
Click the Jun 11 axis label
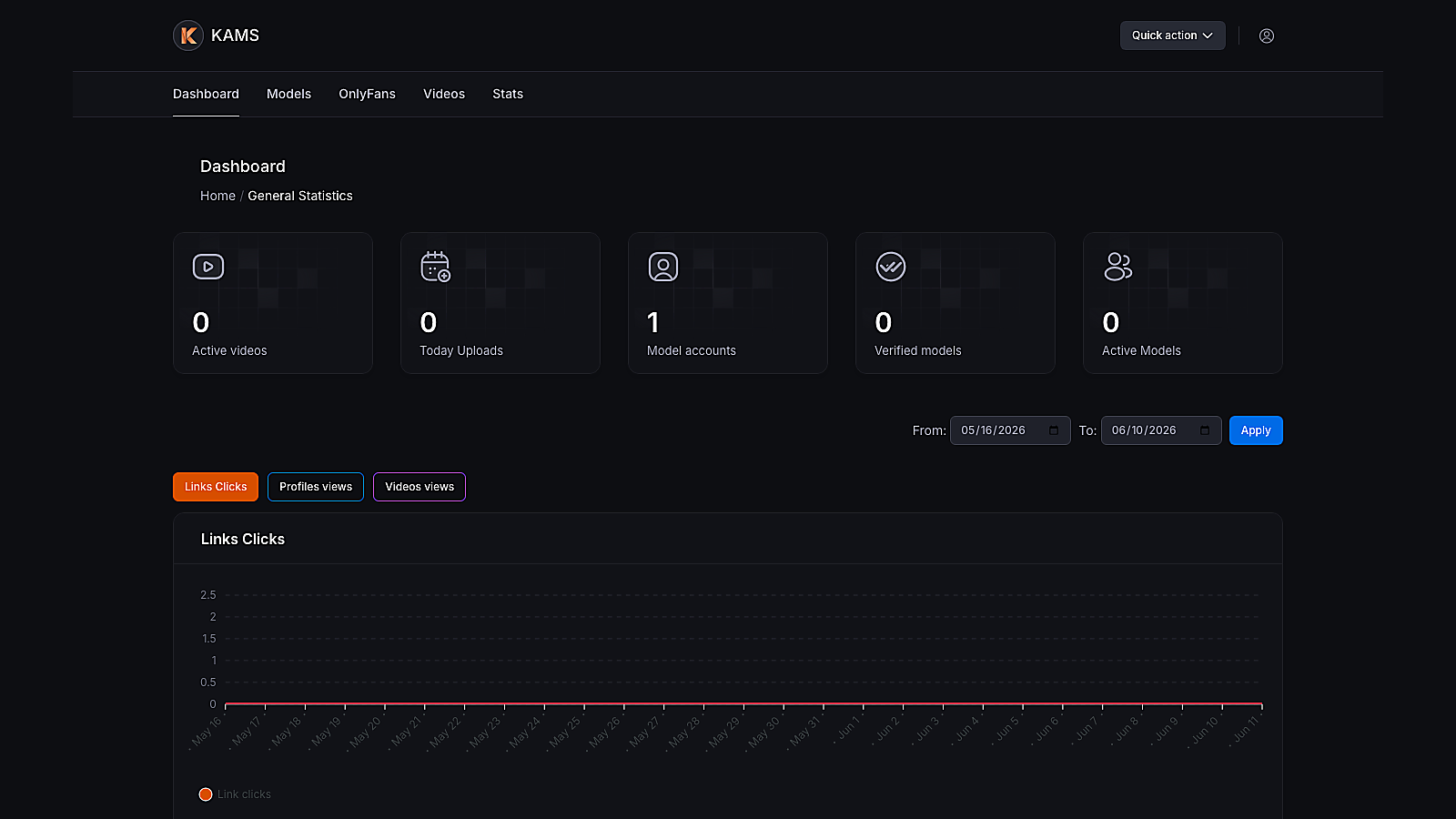(1246, 730)
